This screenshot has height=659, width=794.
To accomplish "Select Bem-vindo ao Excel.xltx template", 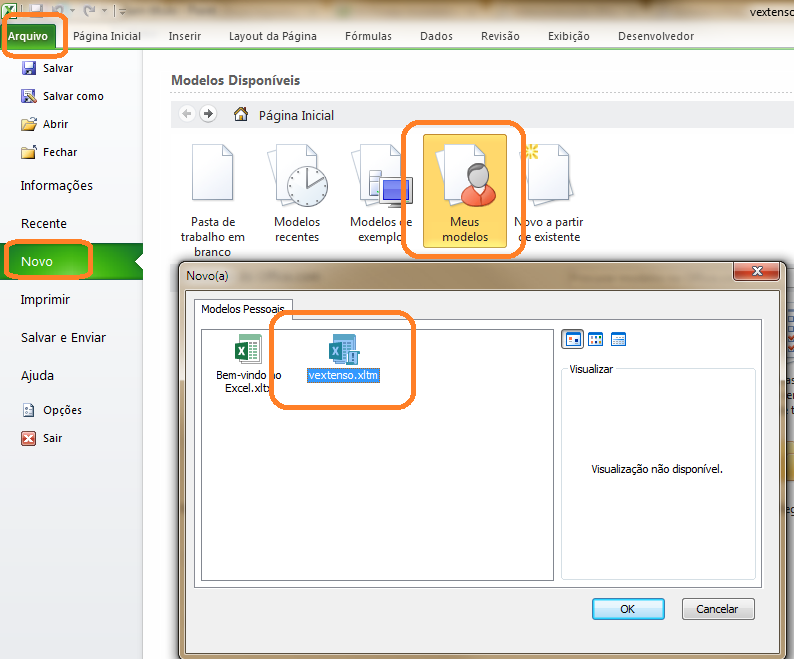I will tap(248, 364).
